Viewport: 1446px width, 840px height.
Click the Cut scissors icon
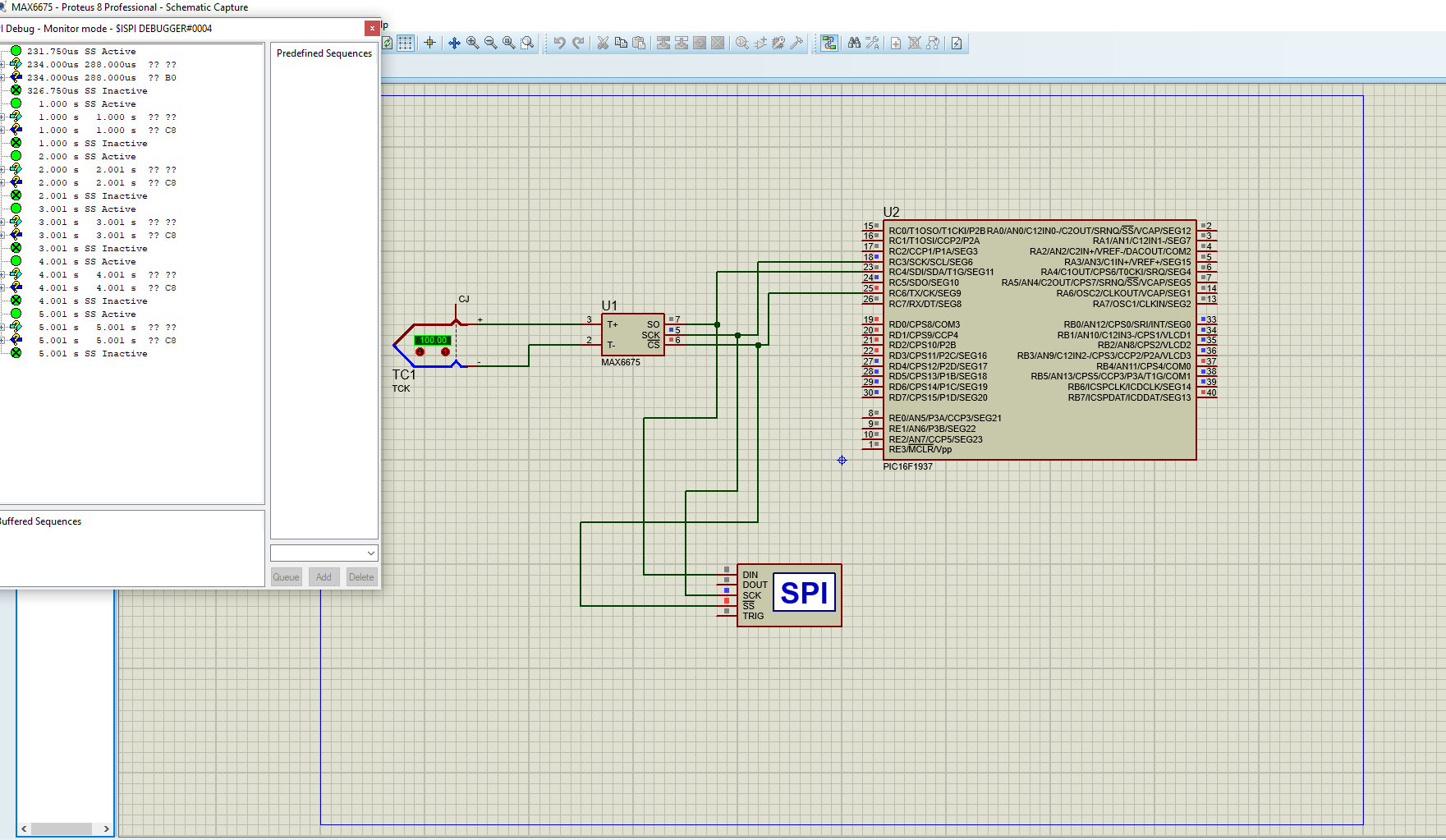click(x=603, y=43)
